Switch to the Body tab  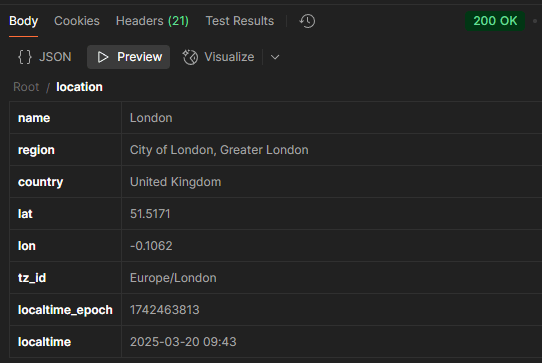click(x=24, y=21)
